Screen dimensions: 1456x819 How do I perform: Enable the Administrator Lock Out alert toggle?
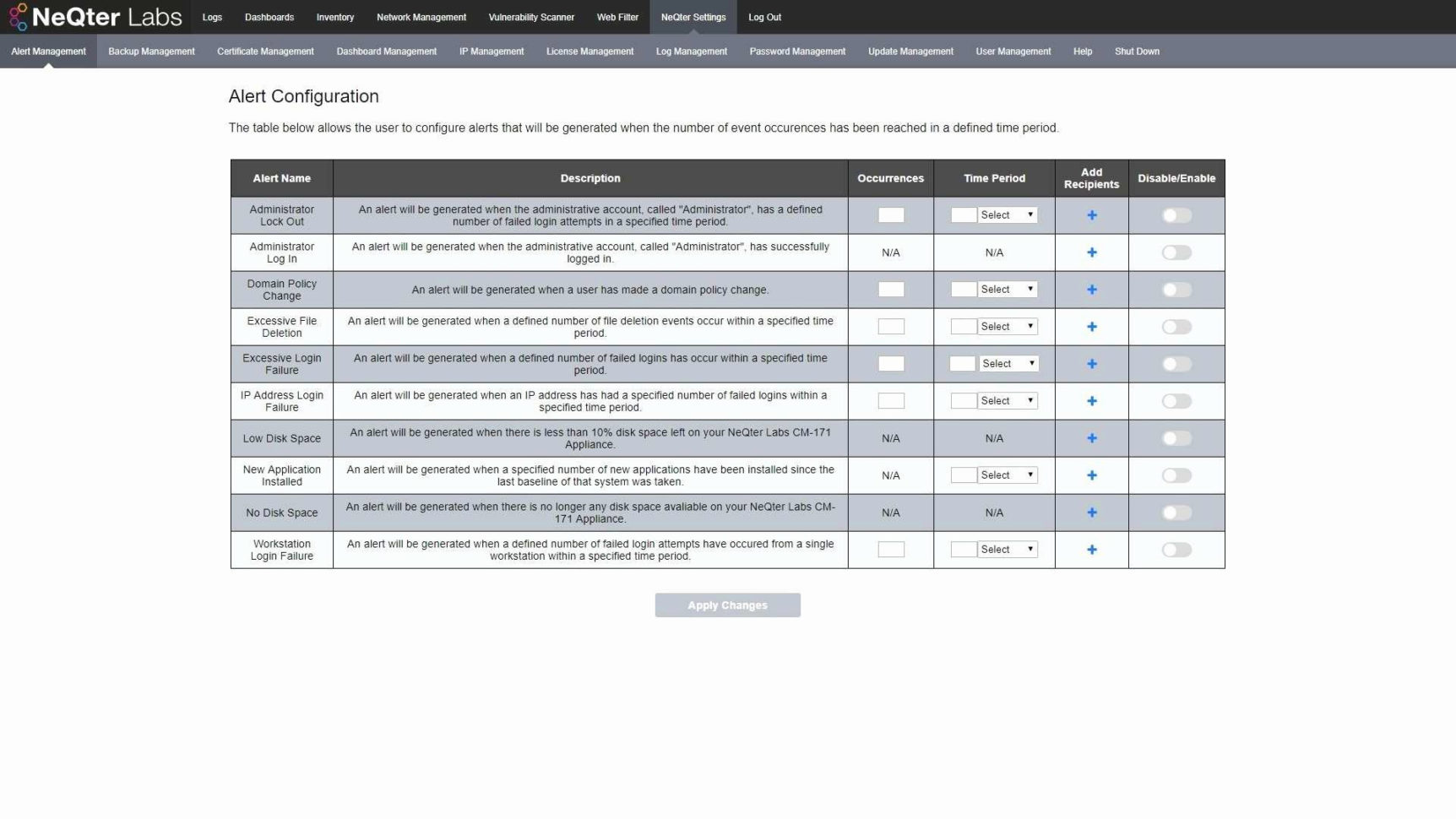(x=1176, y=214)
